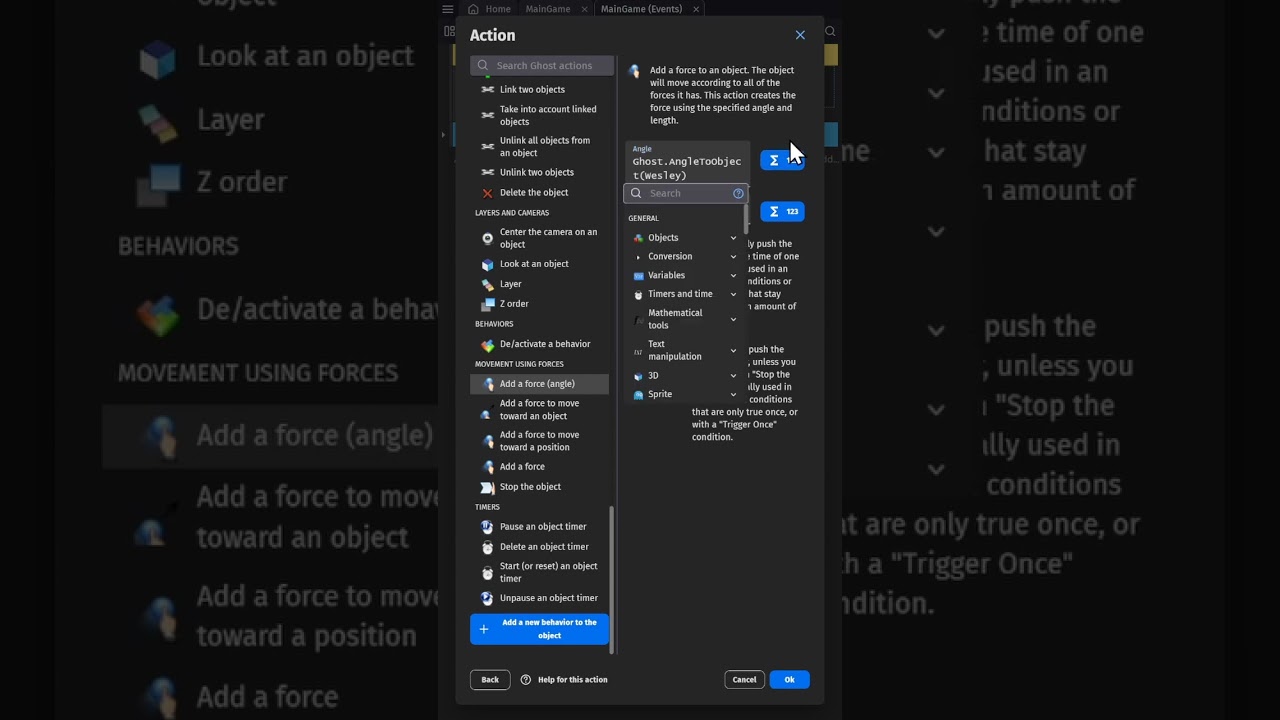Screen dimensions: 1280x720
Task: Select the Stop the object action
Action: click(x=539, y=487)
